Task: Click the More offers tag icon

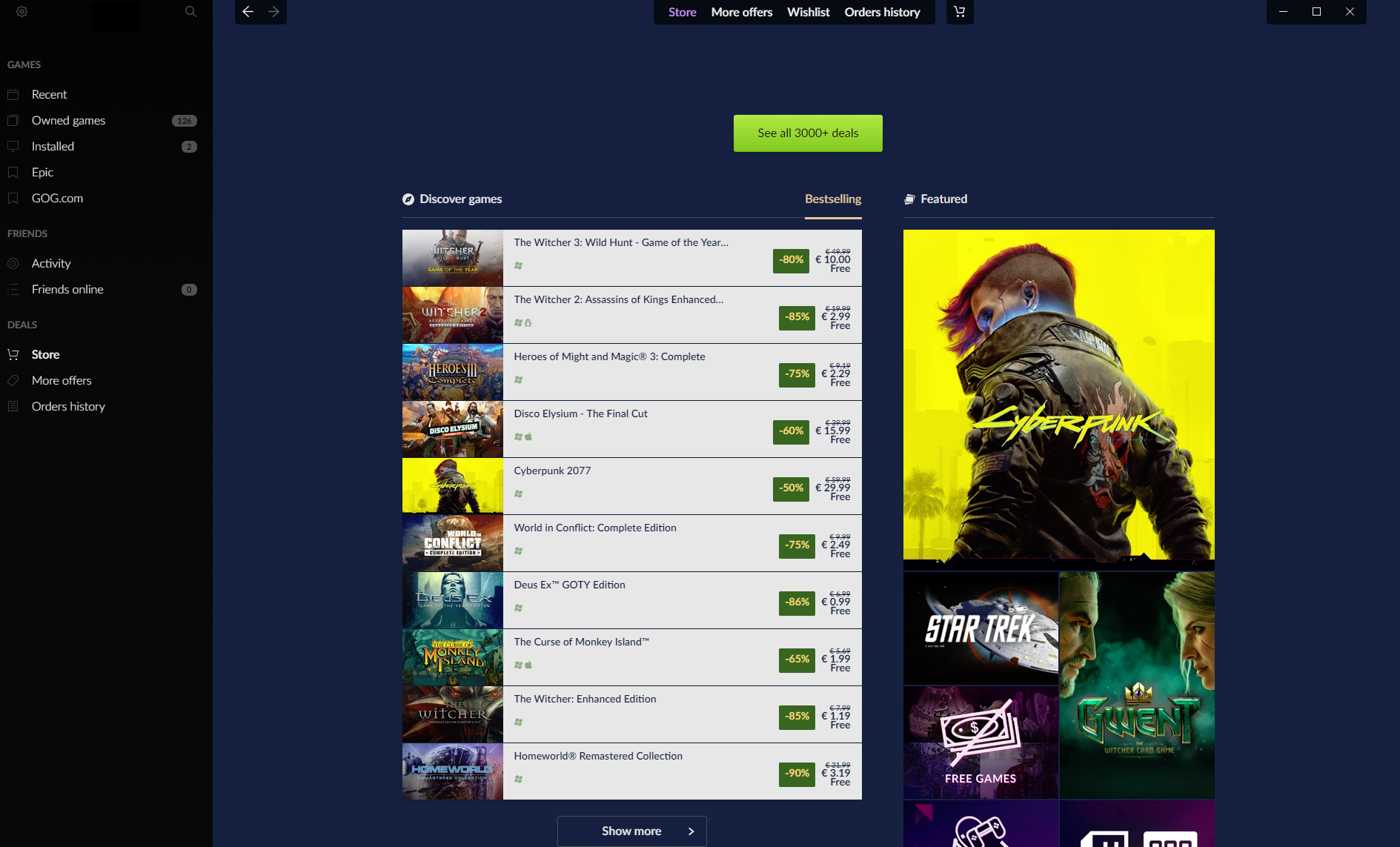Action: [13, 380]
